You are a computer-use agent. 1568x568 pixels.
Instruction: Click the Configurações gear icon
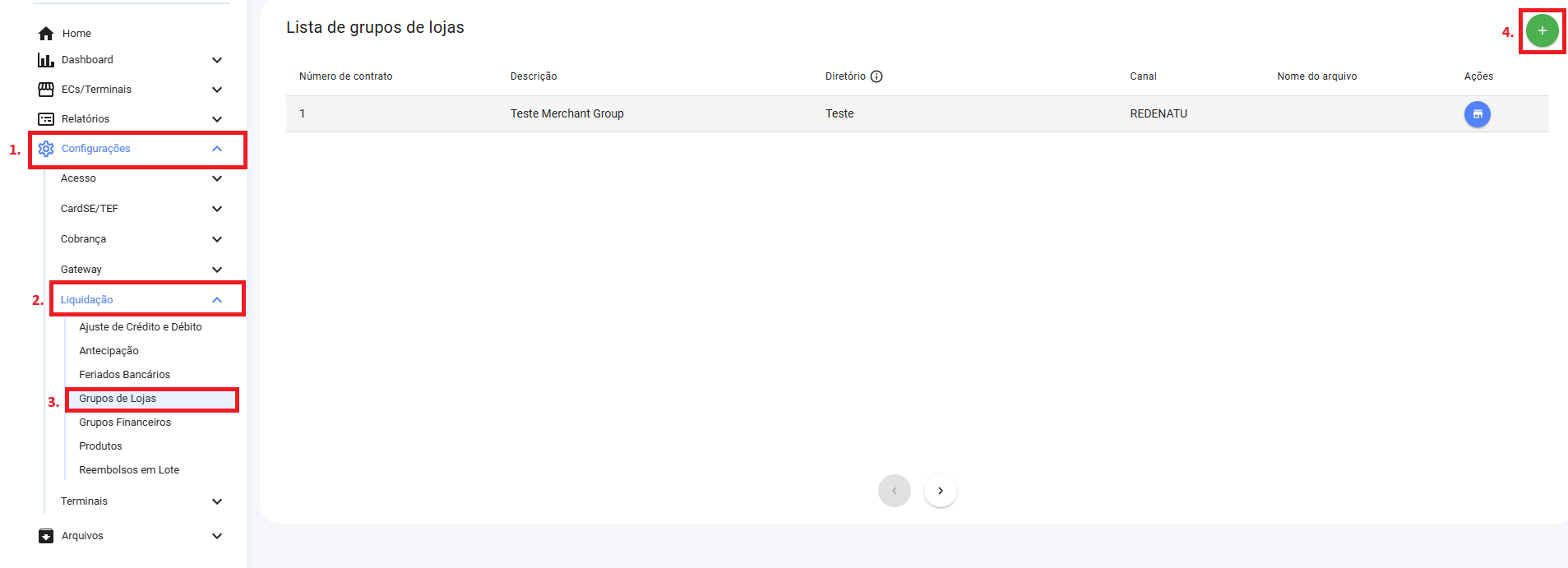(46, 149)
